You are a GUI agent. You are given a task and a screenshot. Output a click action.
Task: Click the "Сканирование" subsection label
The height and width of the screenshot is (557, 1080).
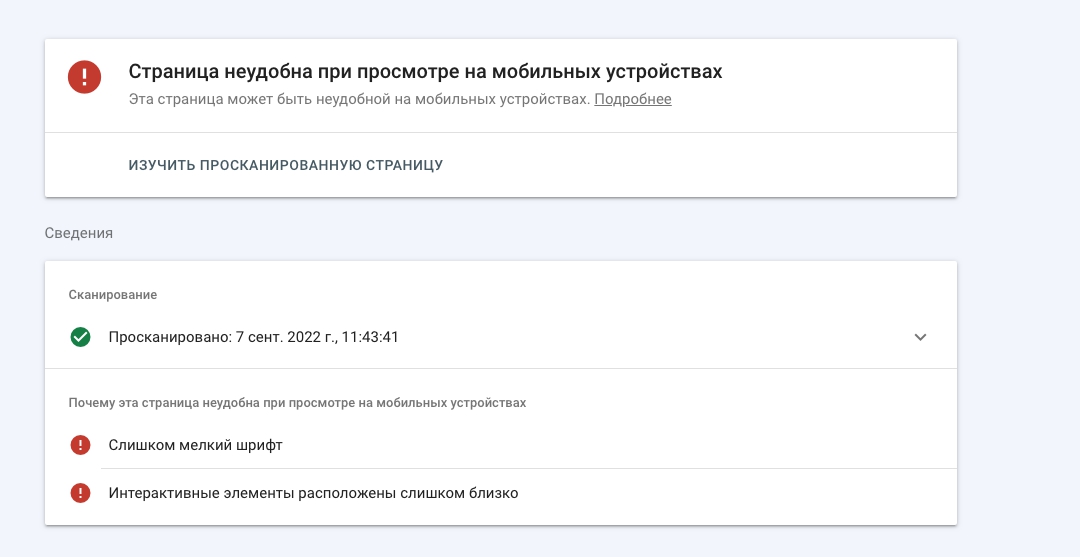coord(113,295)
